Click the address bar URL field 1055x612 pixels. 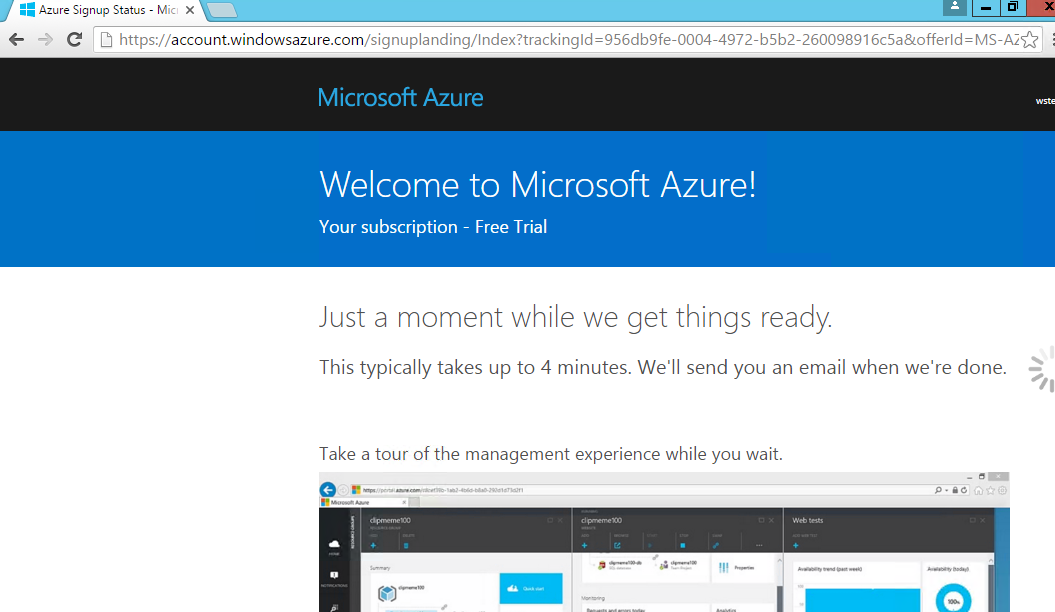569,40
